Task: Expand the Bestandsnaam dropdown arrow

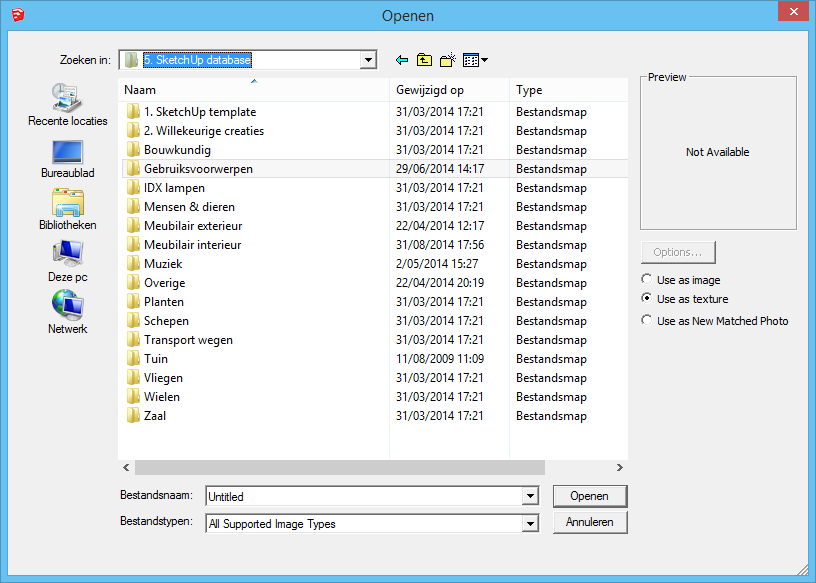Action: pyautogui.click(x=530, y=496)
